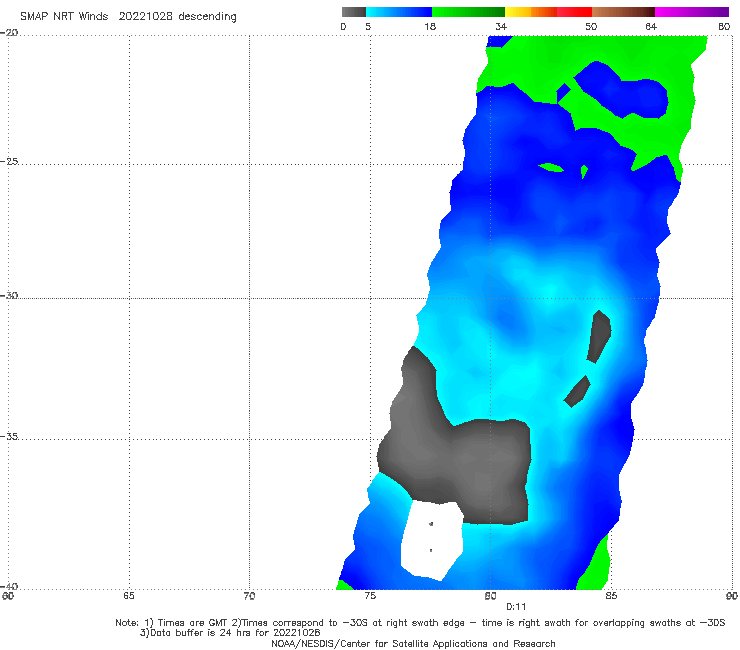Click the cyan-to-blue 5–18 color bar segment
This screenshot has height=650, width=740.
[399, 12]
